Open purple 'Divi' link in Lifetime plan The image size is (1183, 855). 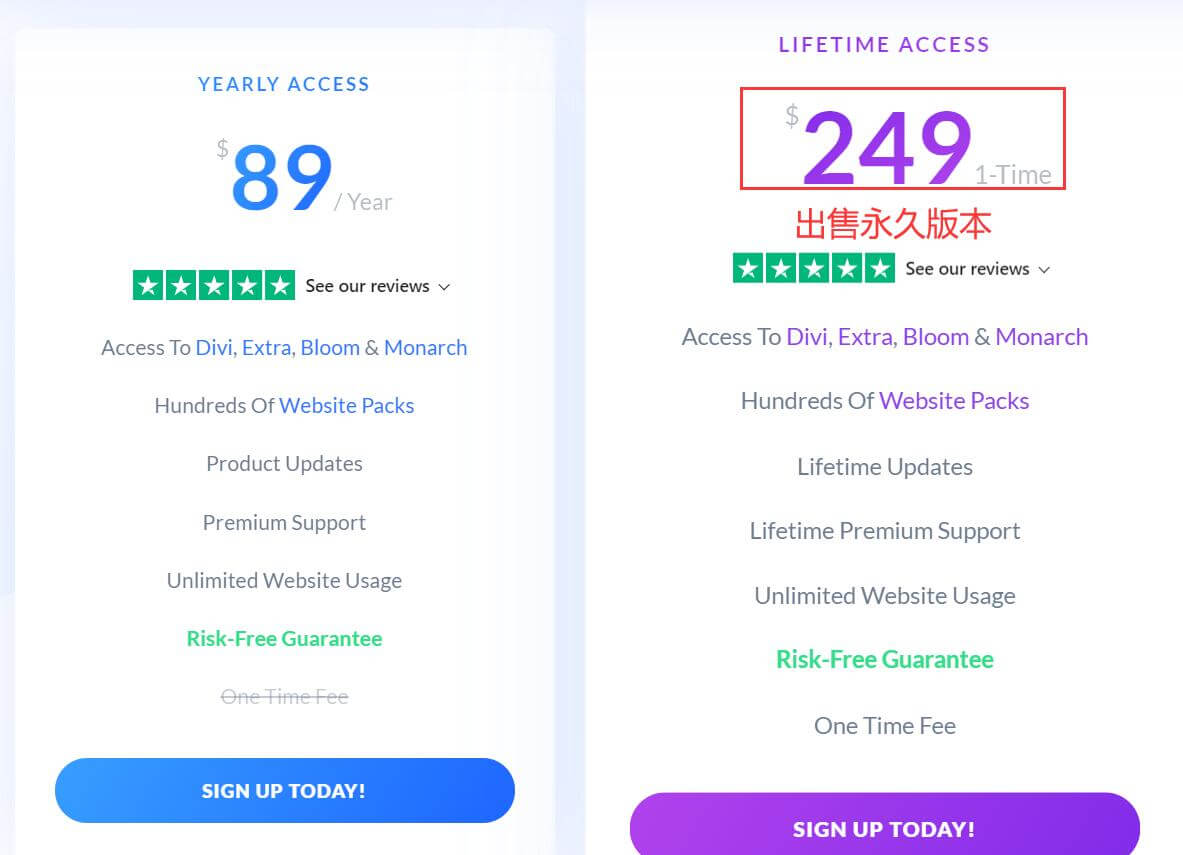coord(807,337)
